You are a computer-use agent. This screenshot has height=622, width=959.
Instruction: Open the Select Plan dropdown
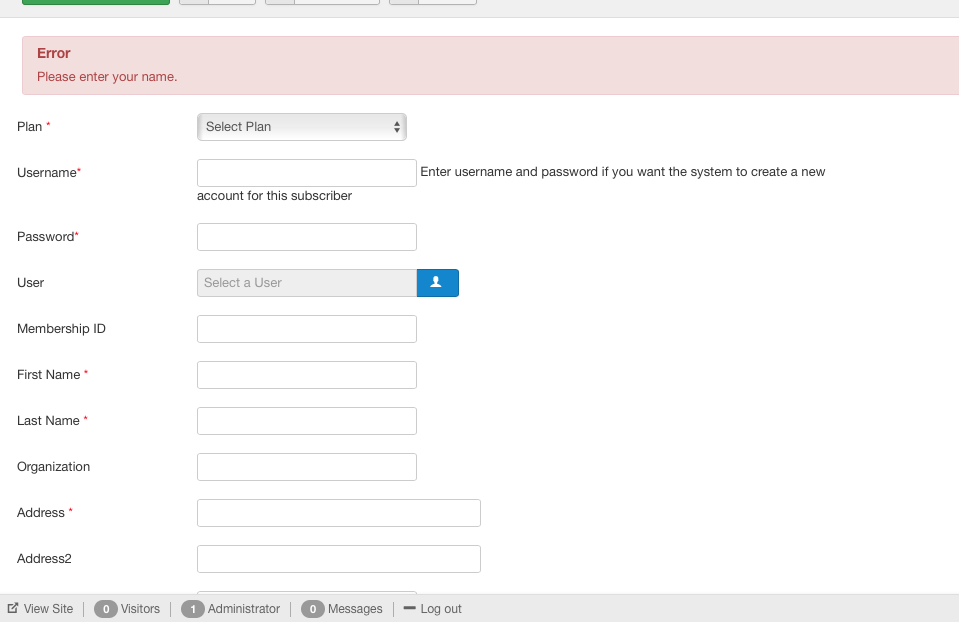[302, 127]
